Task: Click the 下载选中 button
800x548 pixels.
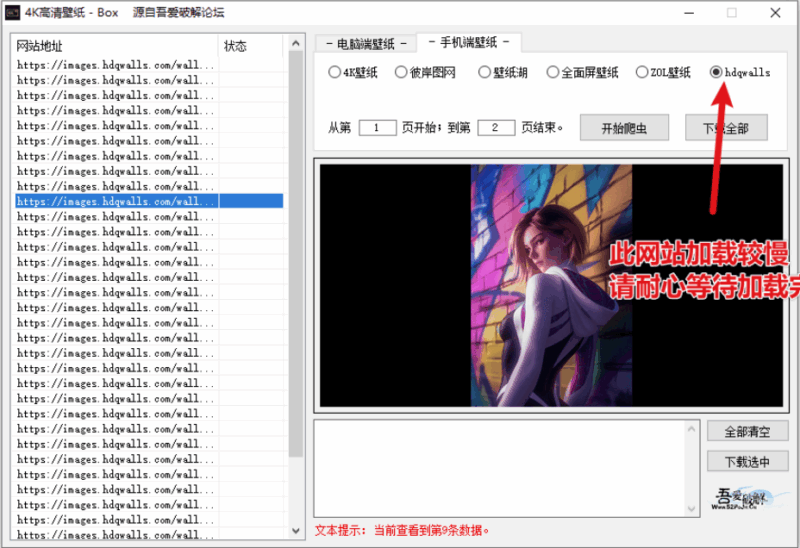Action: [x=747, y=462]
